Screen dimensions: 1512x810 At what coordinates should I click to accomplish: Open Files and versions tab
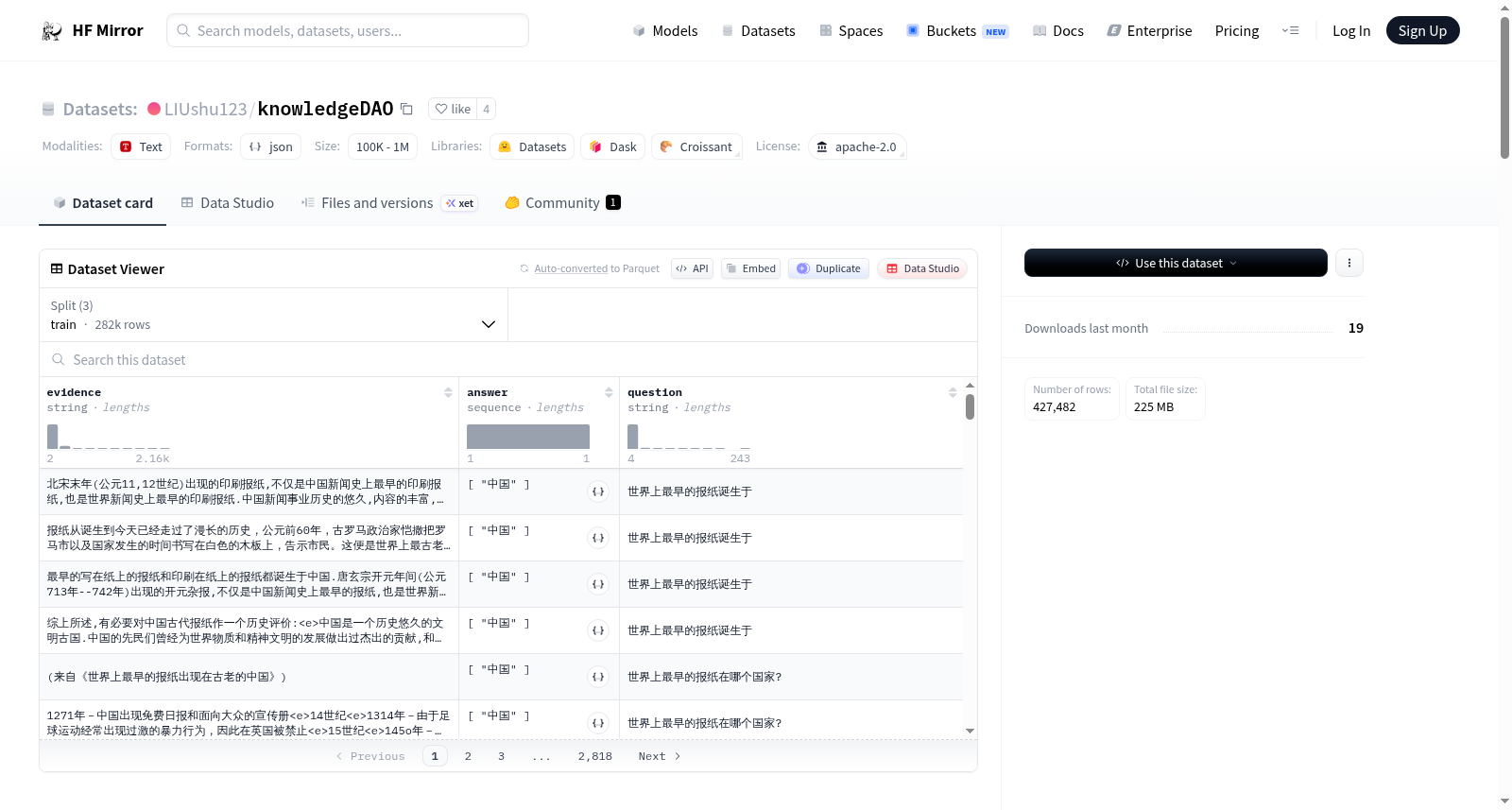389,202
